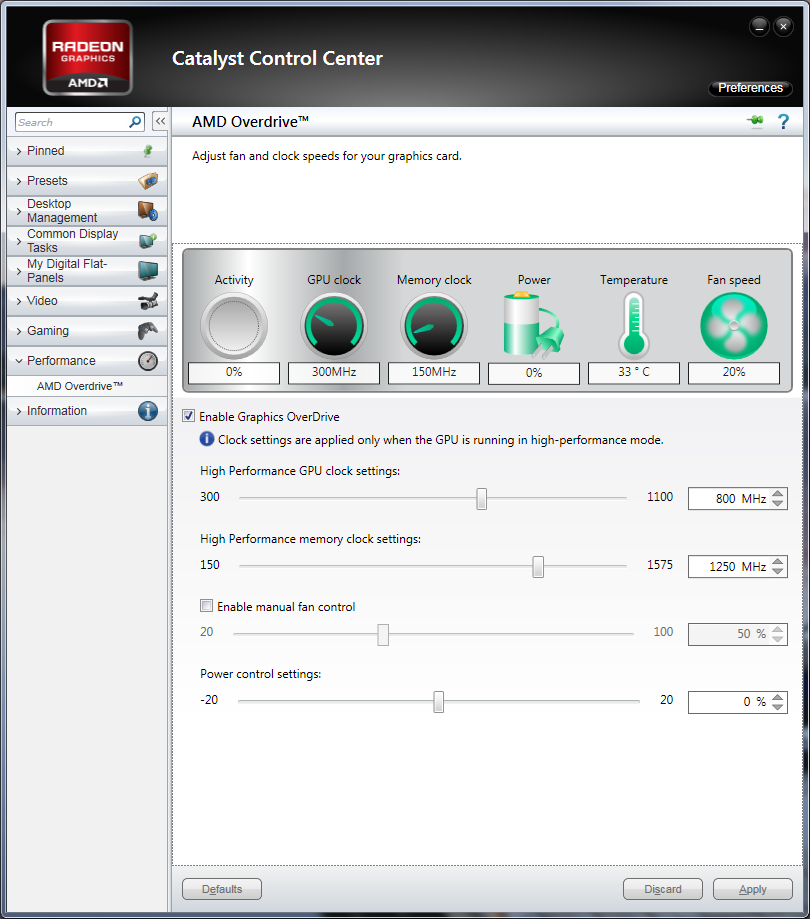Decrease GPU clock with the down stepper arrow
The image size is (810, 919).
coord(778,503)
